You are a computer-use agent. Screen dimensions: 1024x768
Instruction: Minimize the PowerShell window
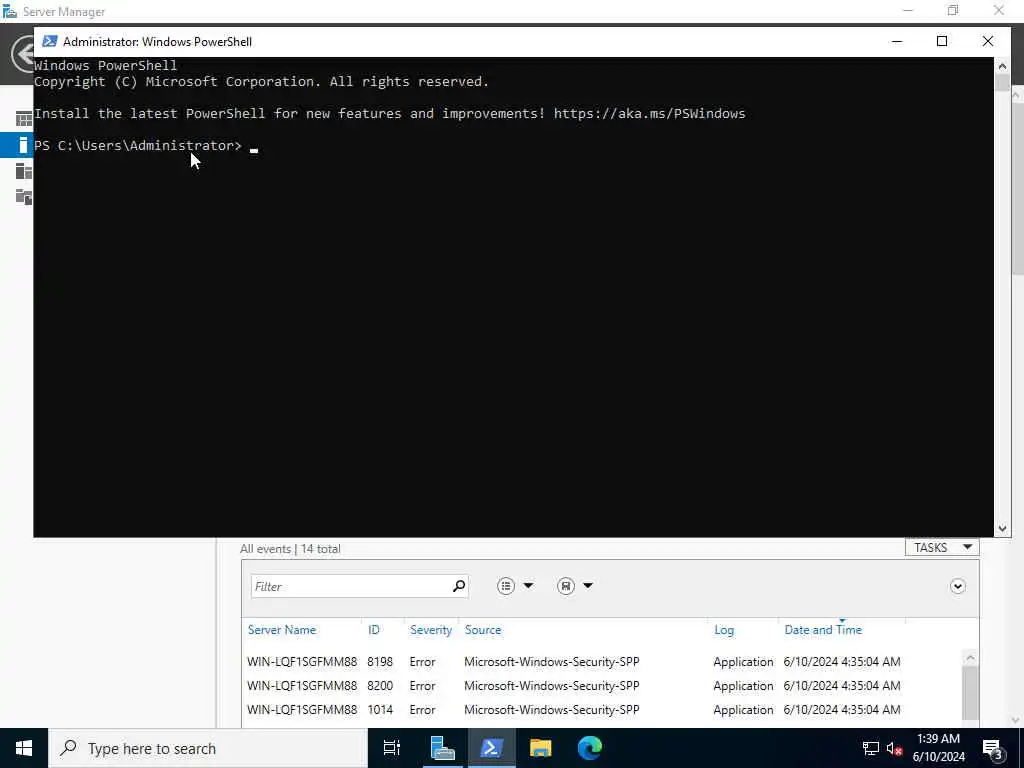[x=897, y=41]
